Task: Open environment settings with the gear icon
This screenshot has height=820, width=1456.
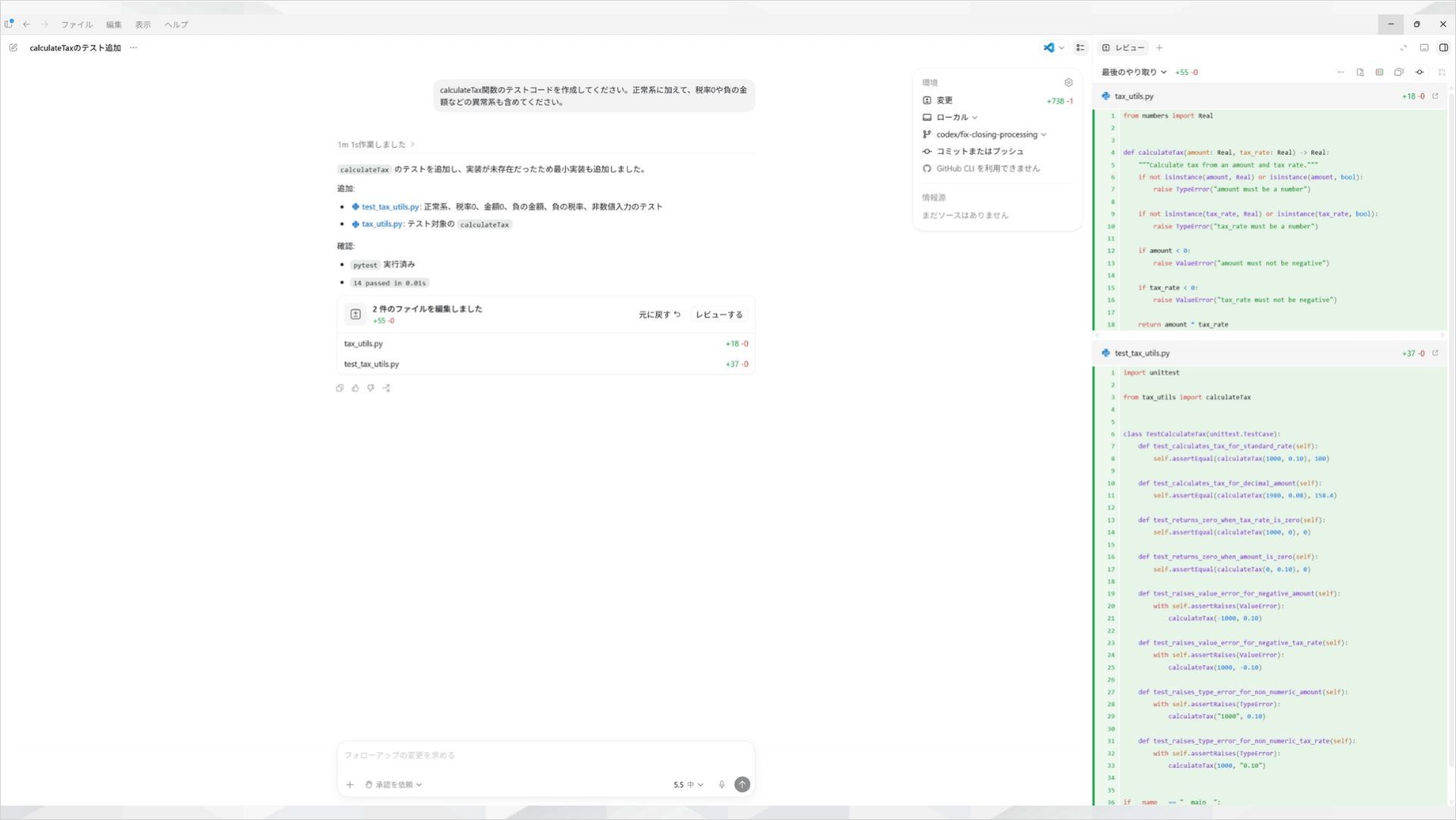Action: coord(1068,83)
